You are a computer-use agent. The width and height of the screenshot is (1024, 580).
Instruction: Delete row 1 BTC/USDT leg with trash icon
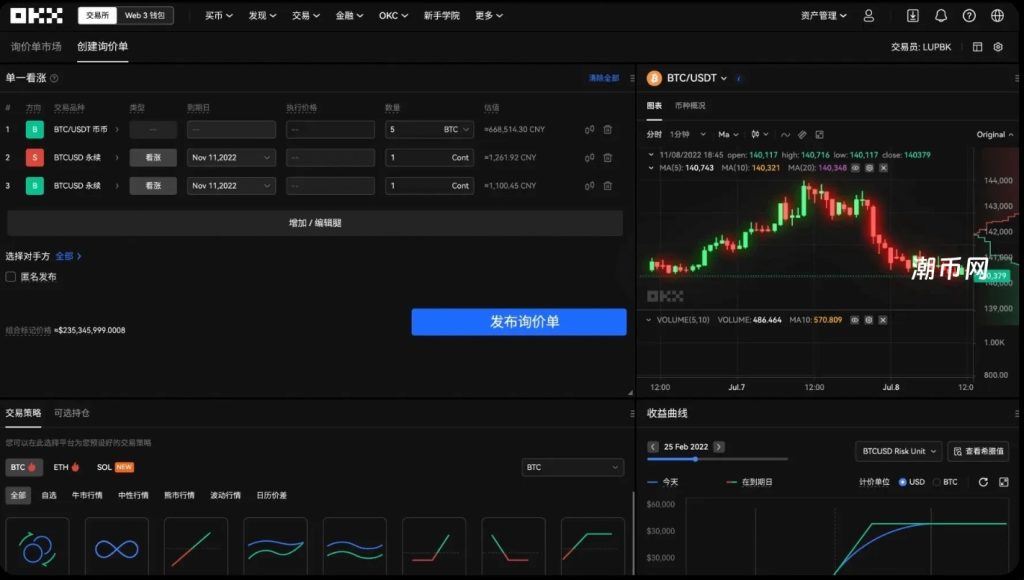[607, 130]
